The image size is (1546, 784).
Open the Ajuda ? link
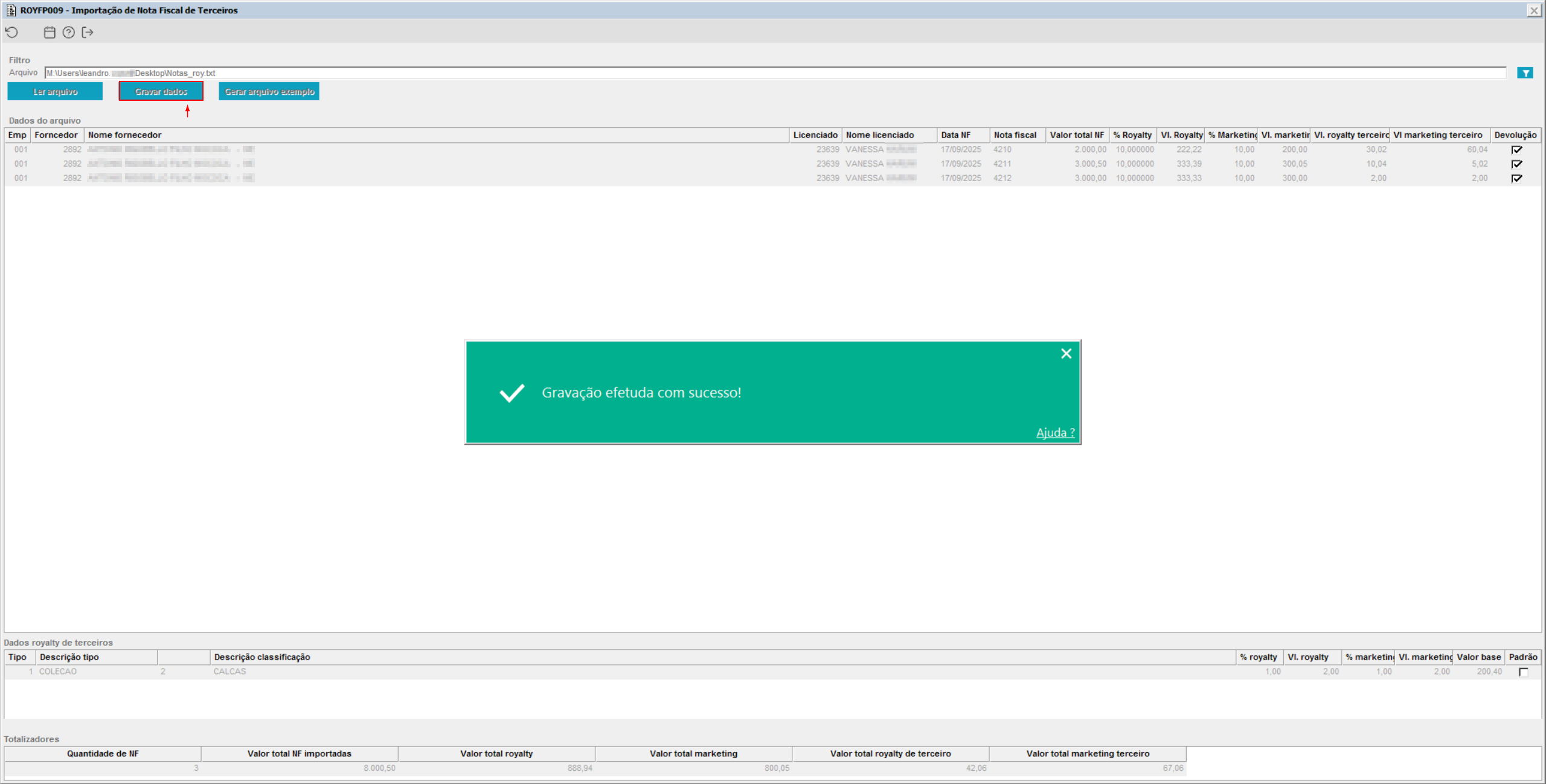coord(1055,433)
